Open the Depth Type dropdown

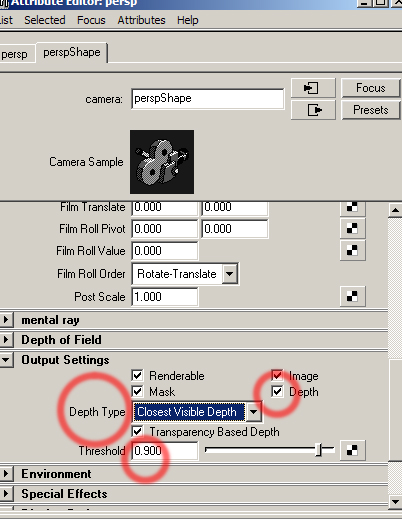pyautogui.click(x=197, y=412)
